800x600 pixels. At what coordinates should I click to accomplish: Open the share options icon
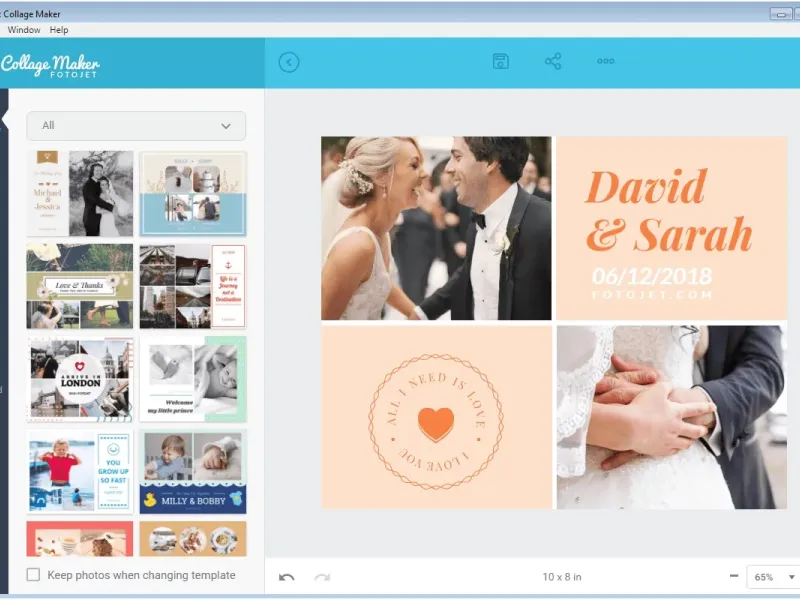[x=553, y=61]
